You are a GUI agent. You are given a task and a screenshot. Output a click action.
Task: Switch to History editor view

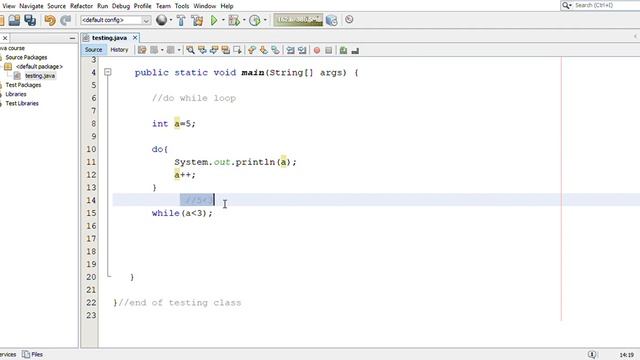pyautogui.click(x=119, y=50)
